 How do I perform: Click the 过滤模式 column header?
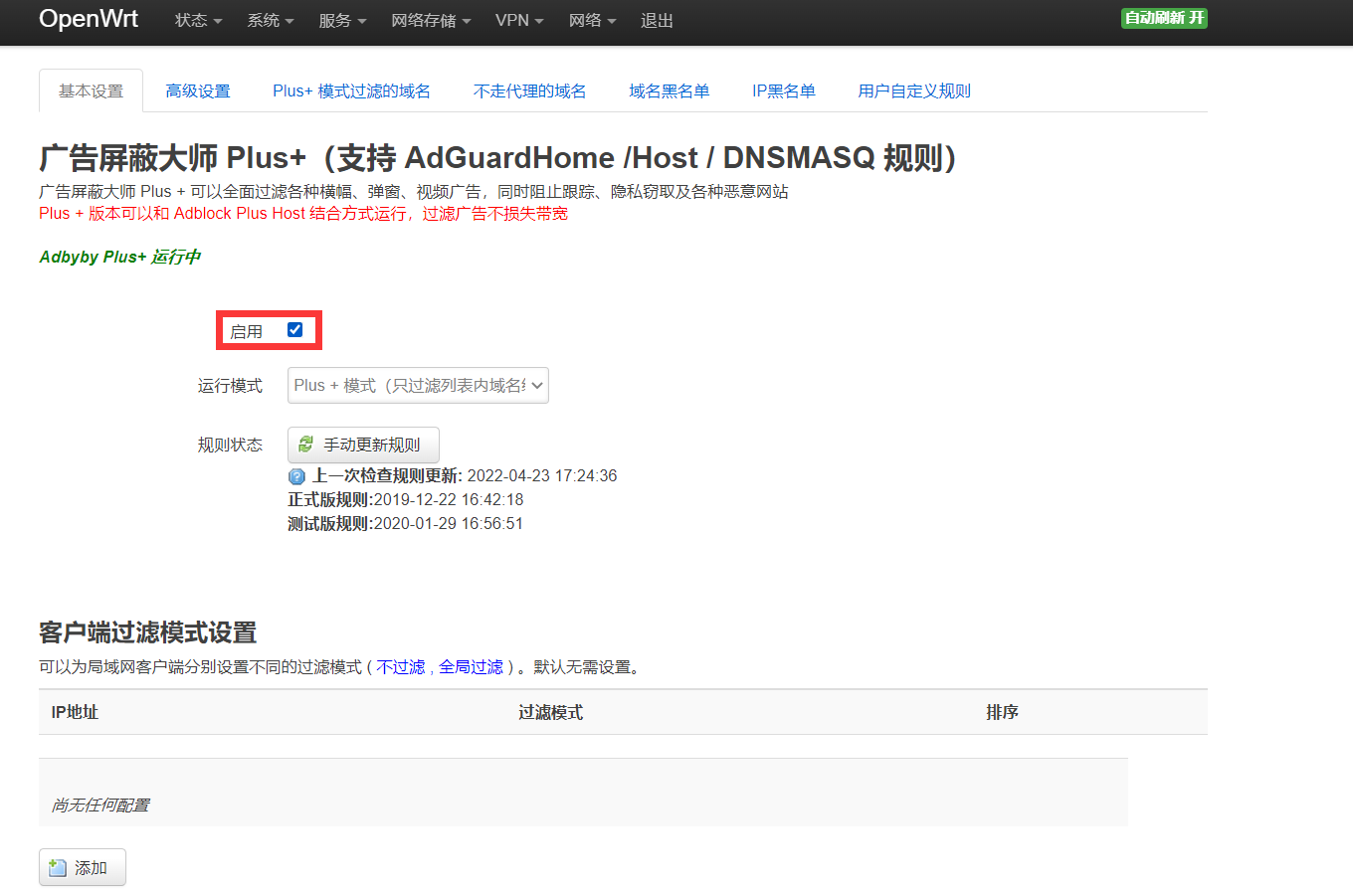coord(550,712)
